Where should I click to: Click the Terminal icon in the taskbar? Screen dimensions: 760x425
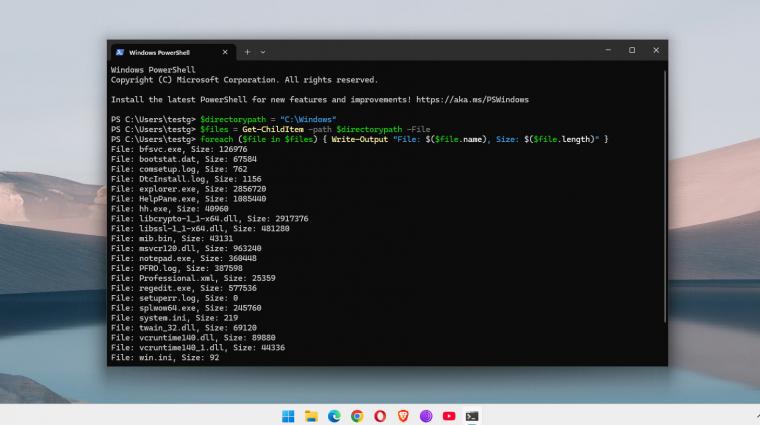pyautogui.click(x=472, y=416)
